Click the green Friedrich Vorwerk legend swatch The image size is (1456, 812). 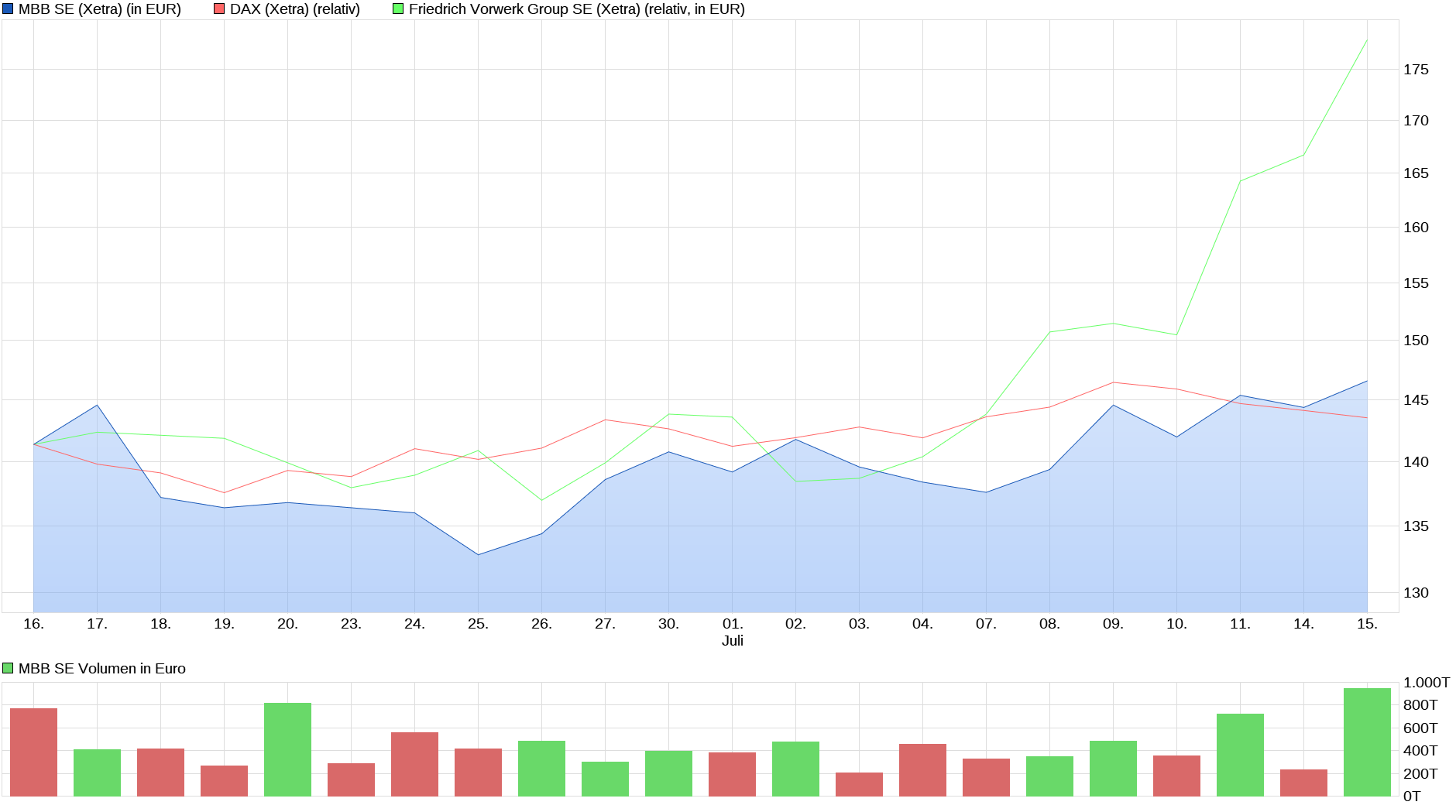point(398,9)
